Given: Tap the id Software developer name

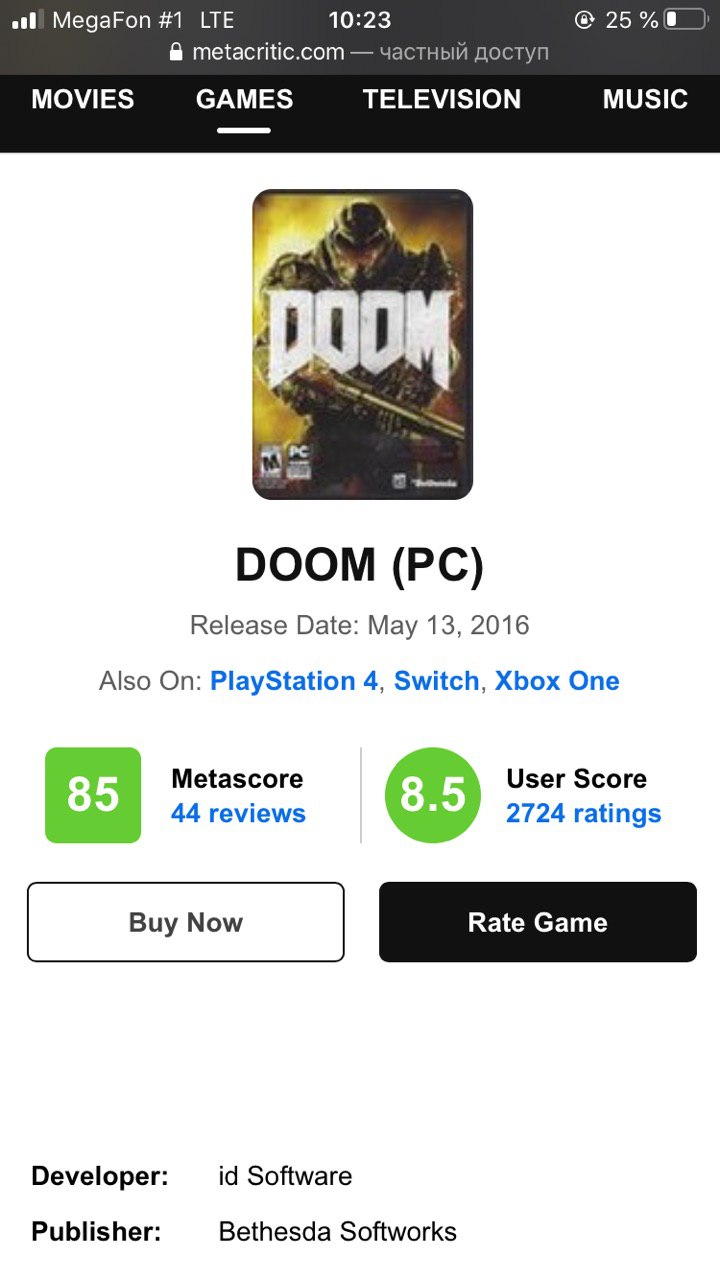Looking at the screenshot, I should tap(285, 1176).
